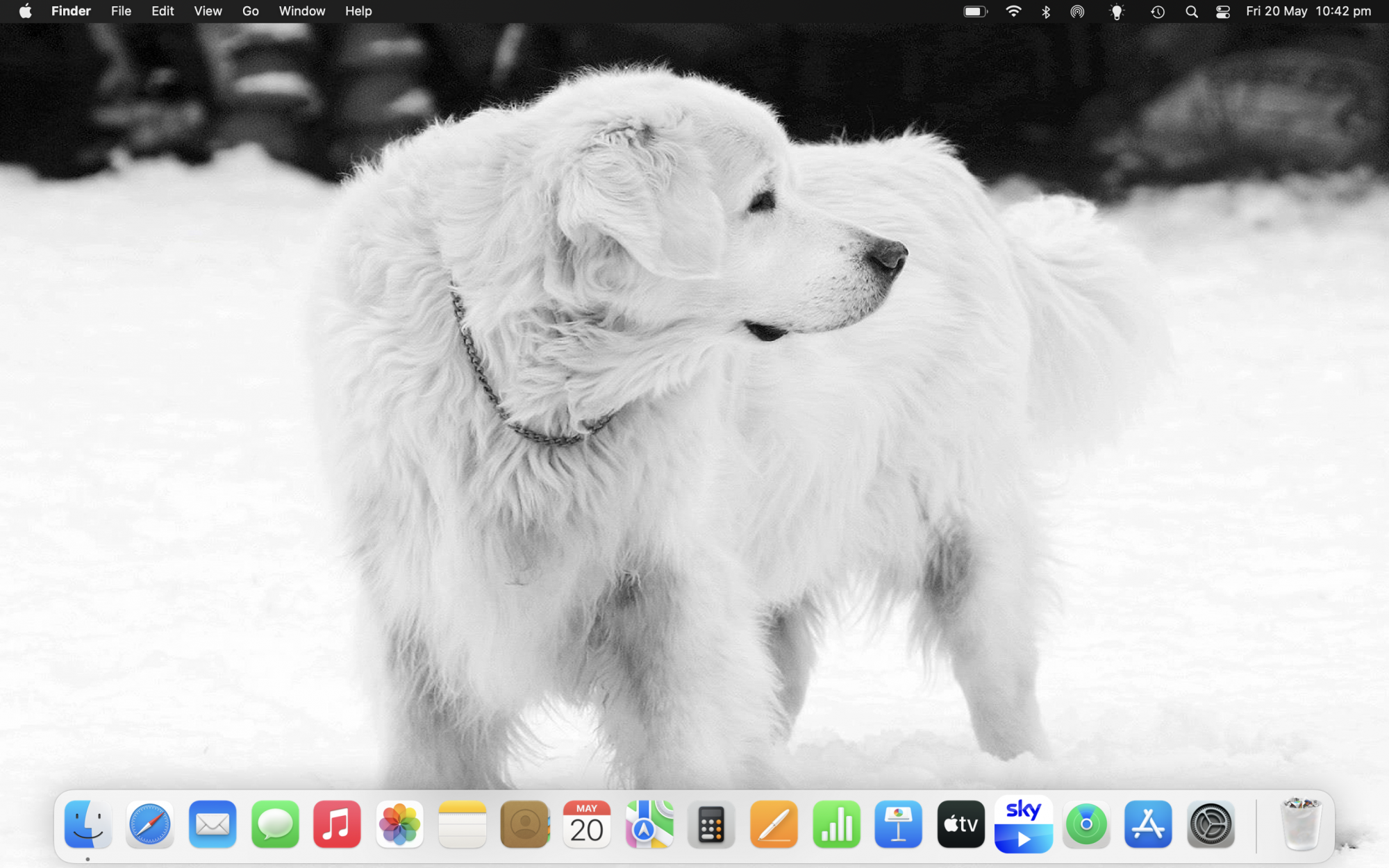The image size is (1389, 868).
Task: Open Pages from the Dock
Action: 774,824
